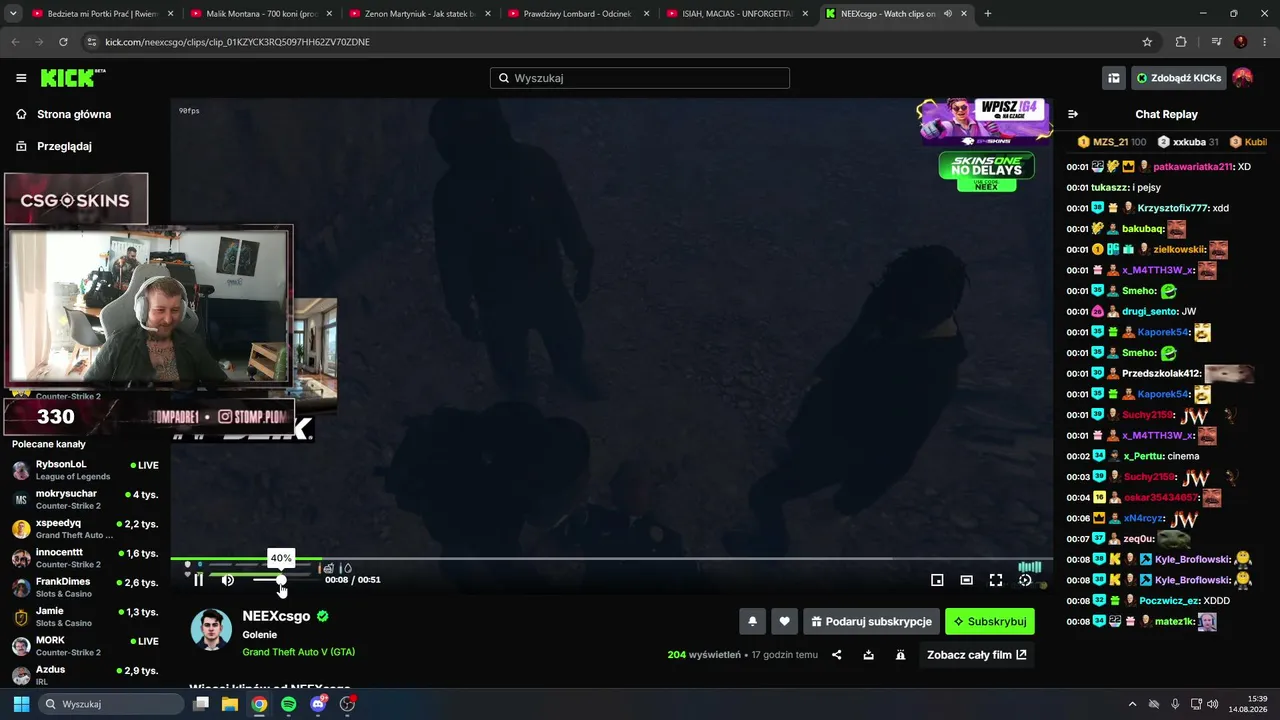Open xspeedyq recommended channel
Image resolution: width=1280 pixels, height=720 pixels.
(85, 529)
